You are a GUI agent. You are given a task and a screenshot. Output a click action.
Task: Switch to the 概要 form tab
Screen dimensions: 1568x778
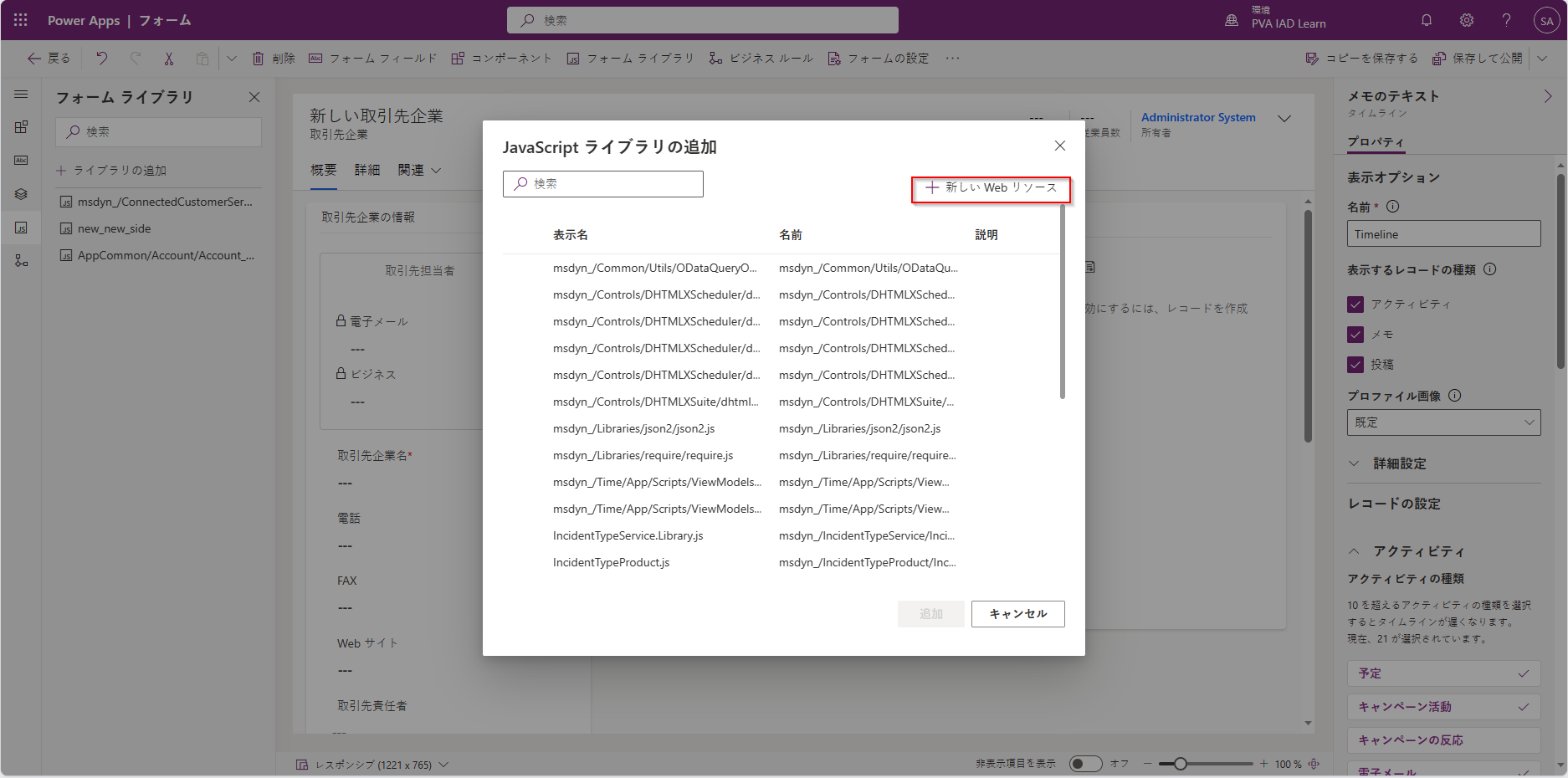(x=324, y=171)
